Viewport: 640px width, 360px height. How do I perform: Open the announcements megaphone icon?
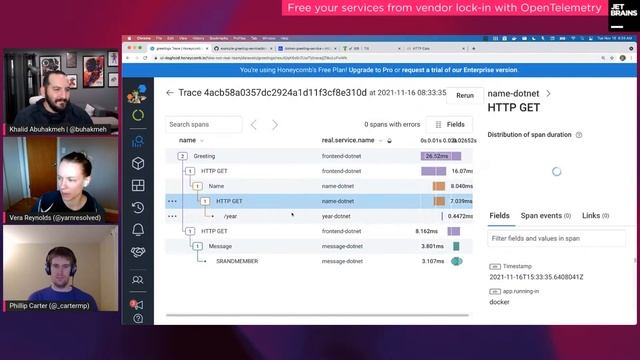pyautogui.click(x=137, y=304)
